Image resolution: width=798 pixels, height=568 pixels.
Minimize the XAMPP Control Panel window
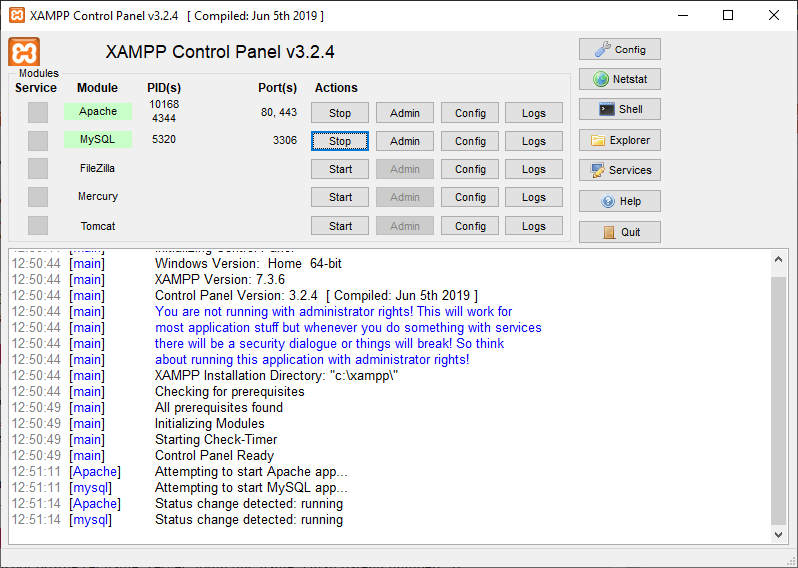[683, 15]
